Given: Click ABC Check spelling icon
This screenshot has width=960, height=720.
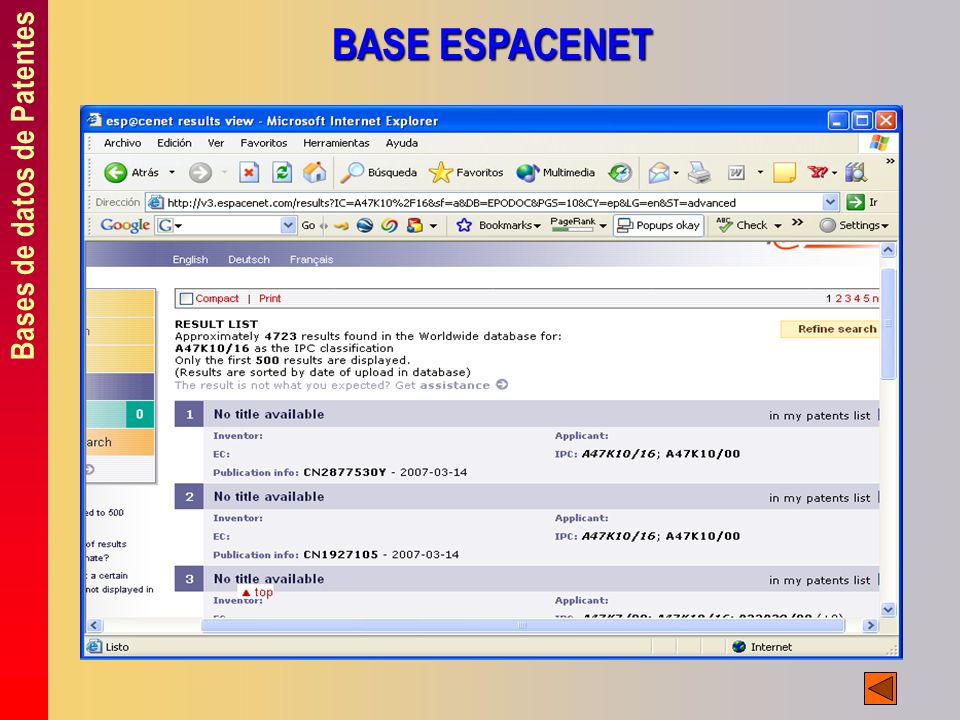Looking at the screenshot, I should [x=725, y=225].
